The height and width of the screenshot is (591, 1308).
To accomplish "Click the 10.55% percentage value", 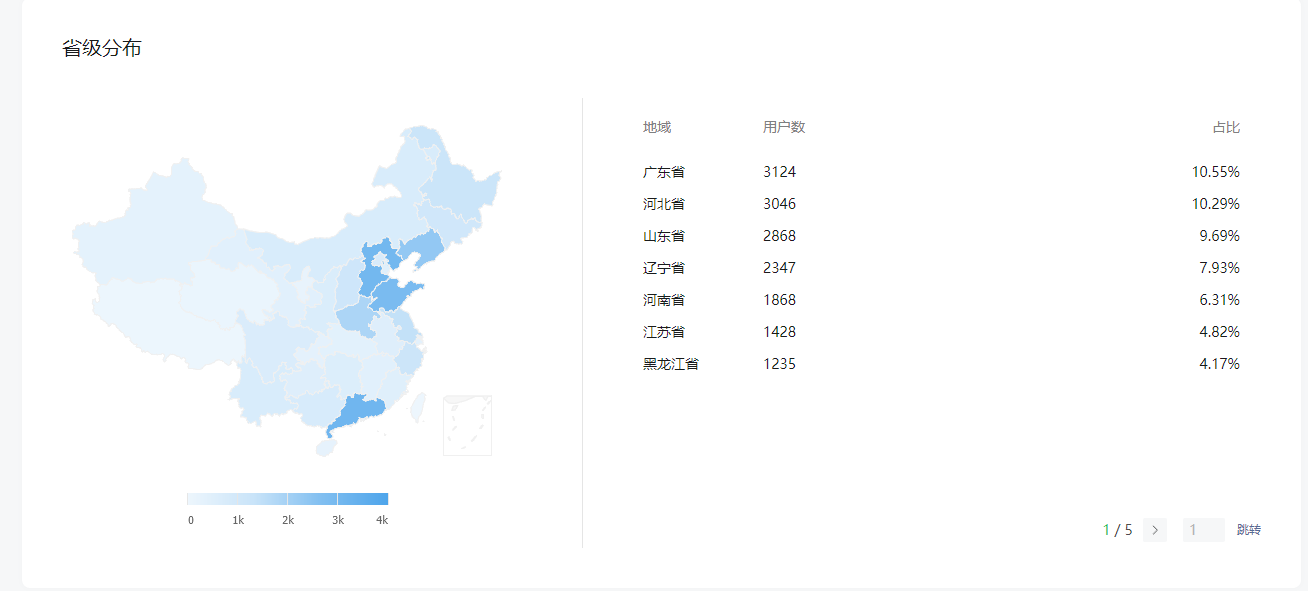I will [1216, 172].
